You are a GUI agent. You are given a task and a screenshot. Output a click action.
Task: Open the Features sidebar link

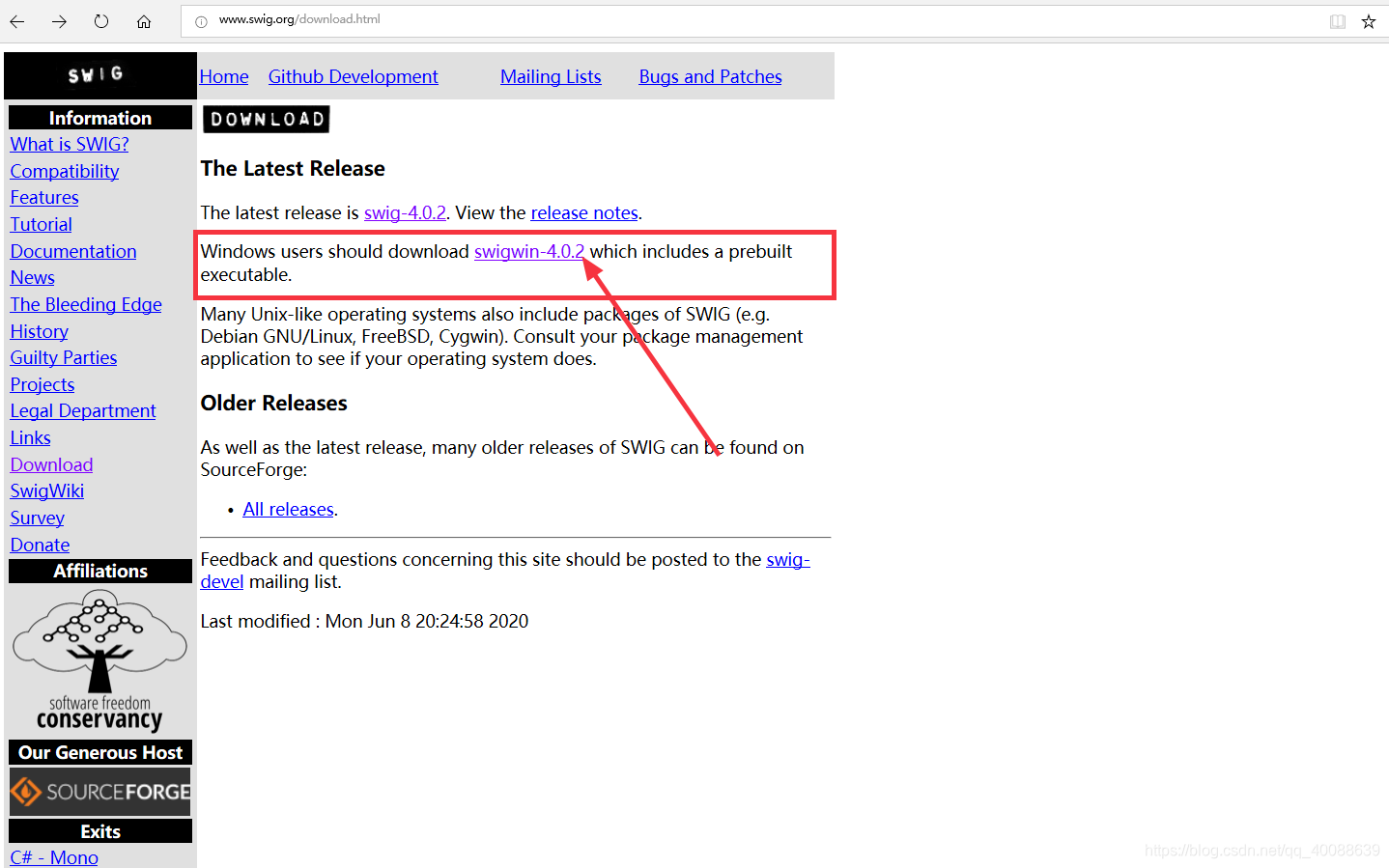(x=44, y=197)
